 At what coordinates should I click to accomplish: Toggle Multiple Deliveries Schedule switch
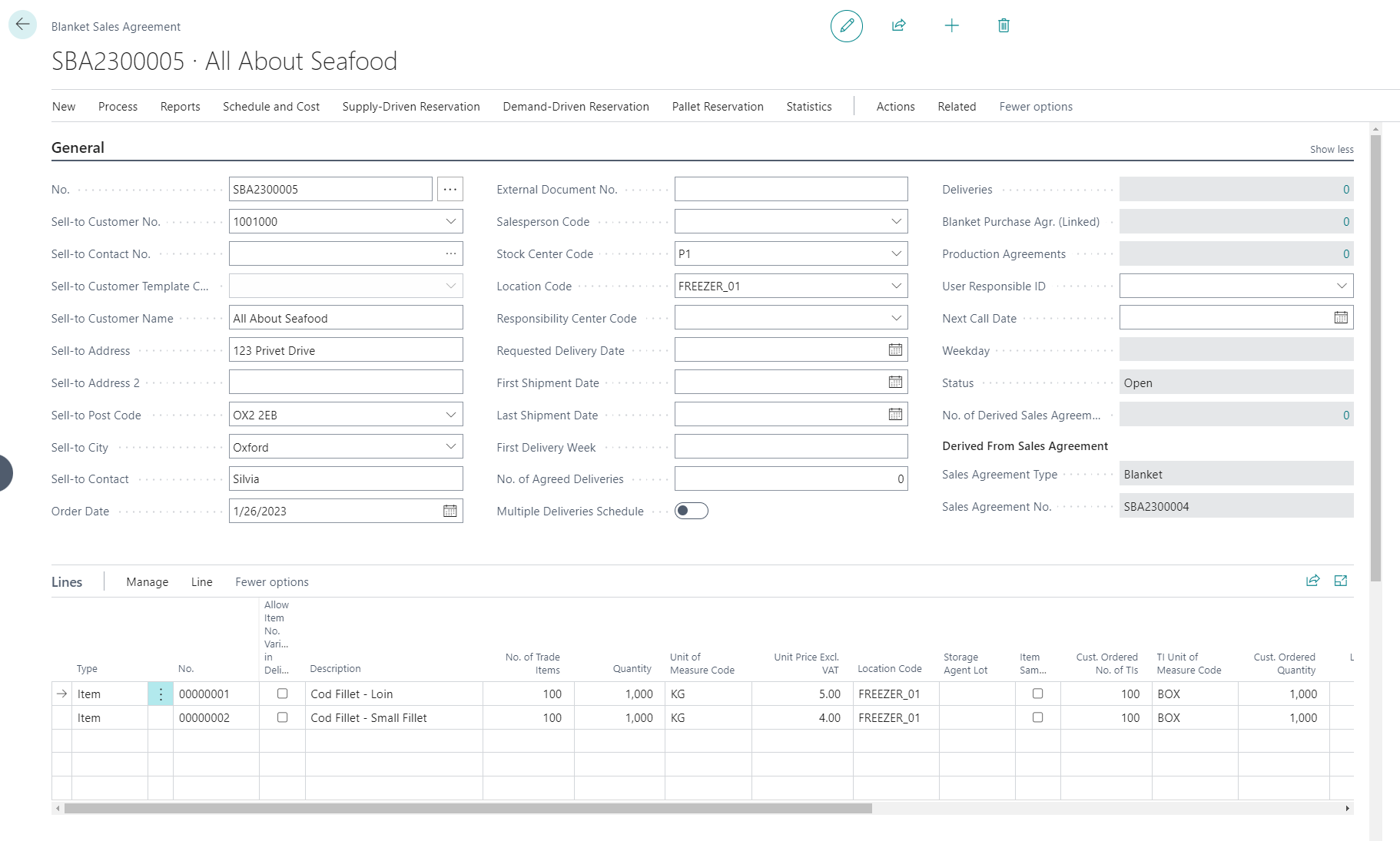coord(691,512)
